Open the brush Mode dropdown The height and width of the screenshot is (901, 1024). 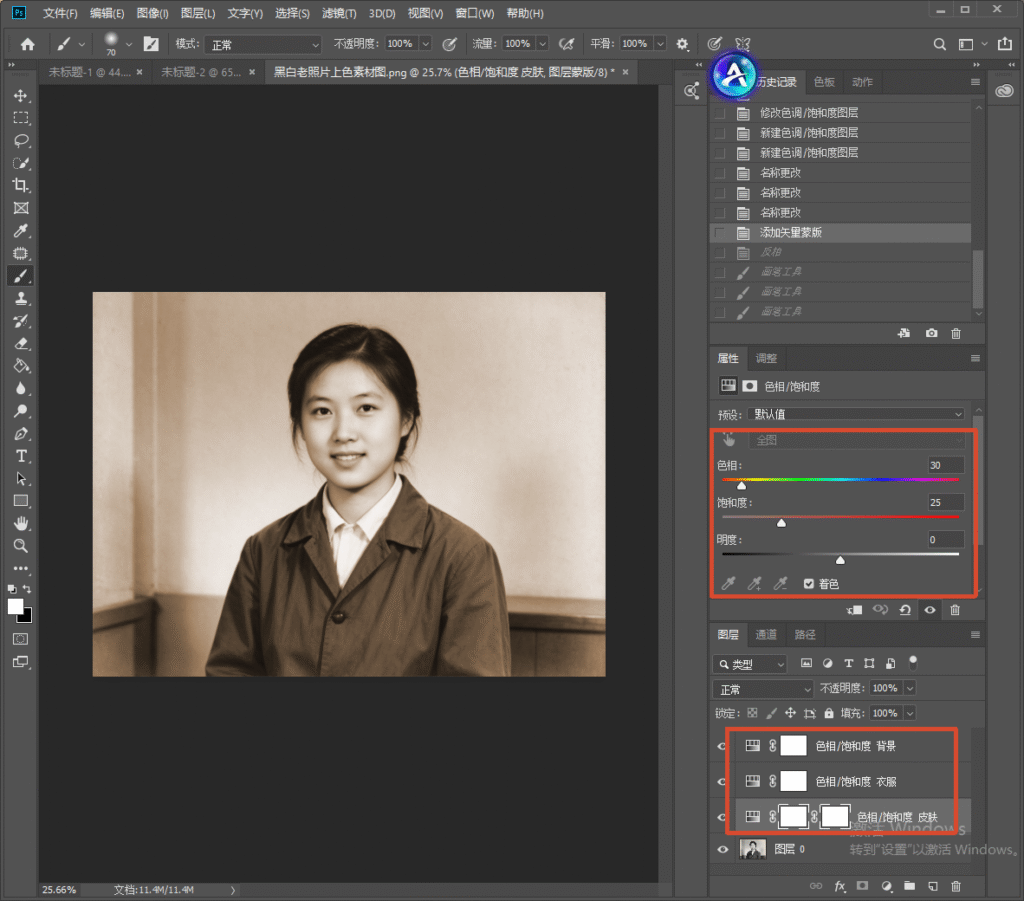click(x=263, y=44)
